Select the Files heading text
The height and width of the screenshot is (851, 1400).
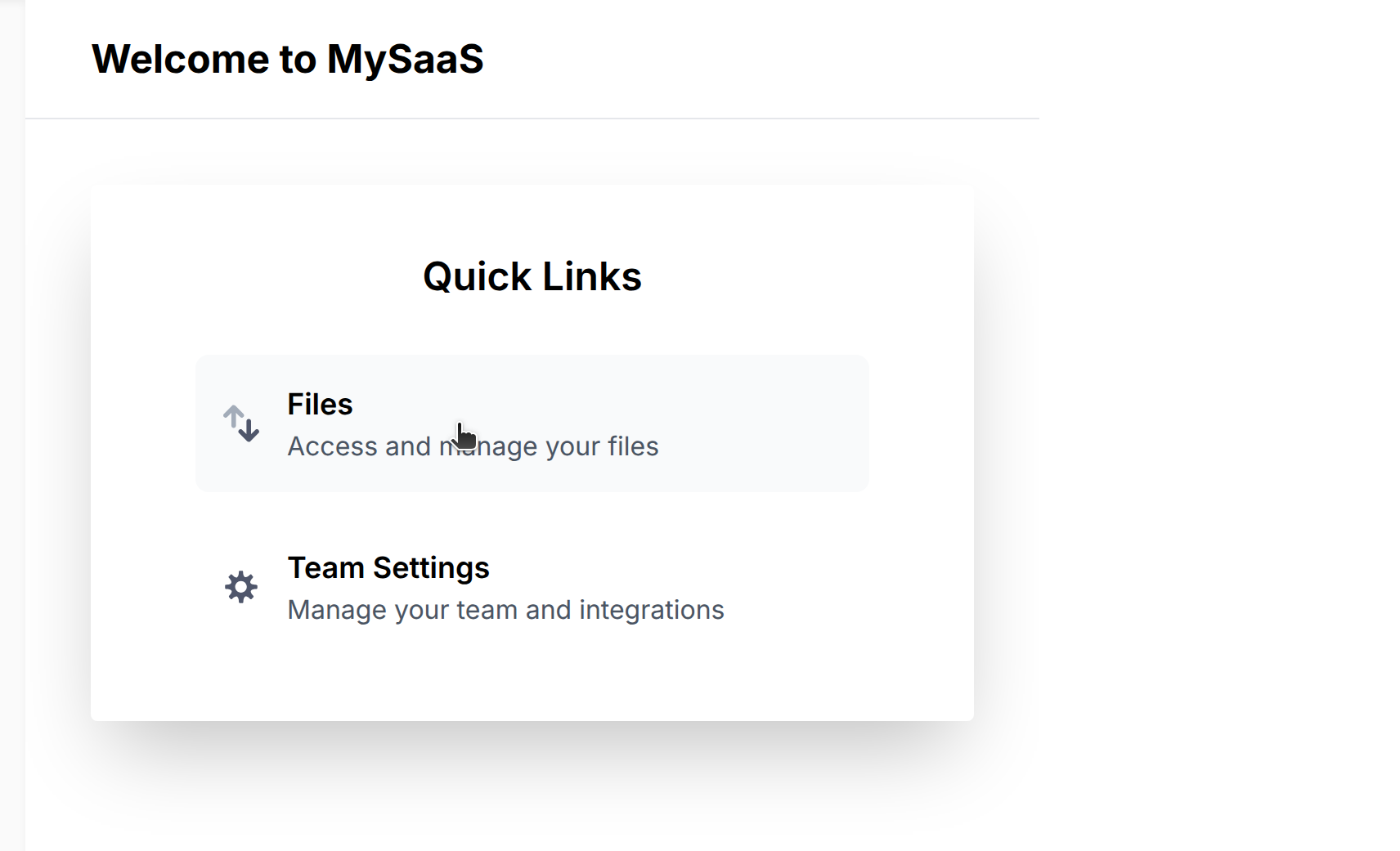click(319, 404)
